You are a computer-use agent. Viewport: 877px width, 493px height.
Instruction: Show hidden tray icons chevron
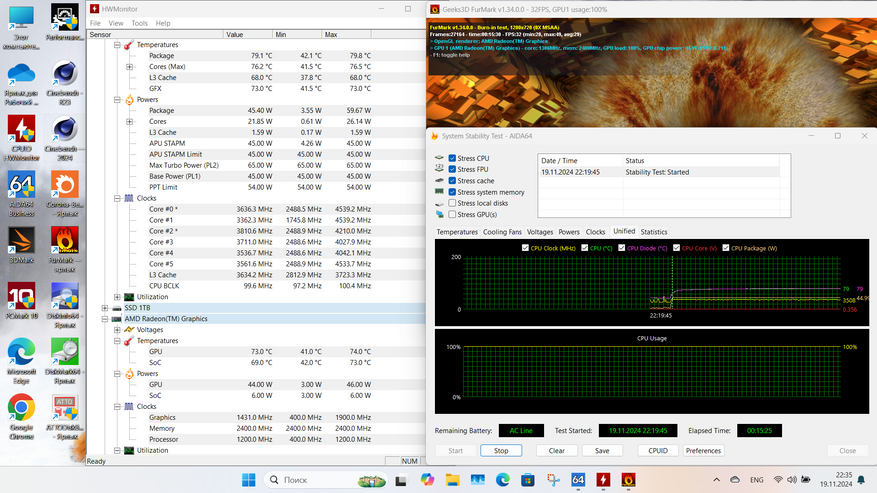716,480
